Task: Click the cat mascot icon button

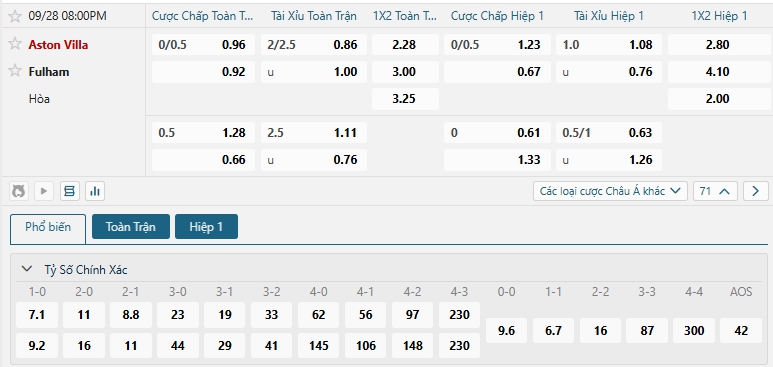Action: point(18,191)
